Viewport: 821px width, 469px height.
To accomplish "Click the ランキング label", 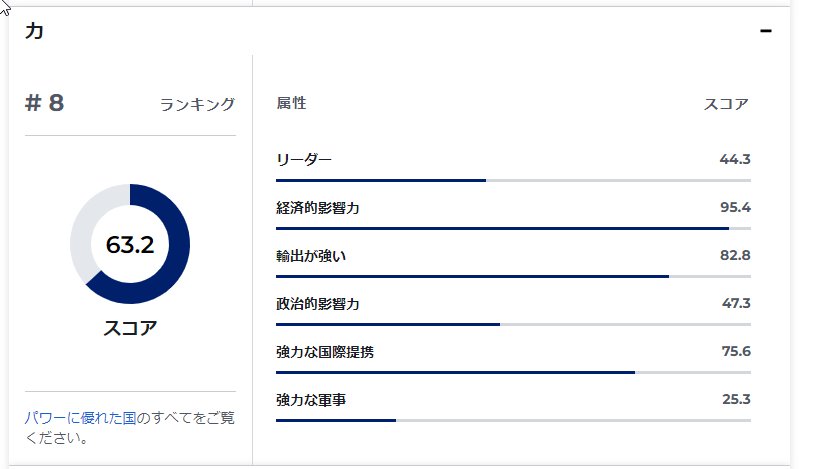I will point(197,104).
